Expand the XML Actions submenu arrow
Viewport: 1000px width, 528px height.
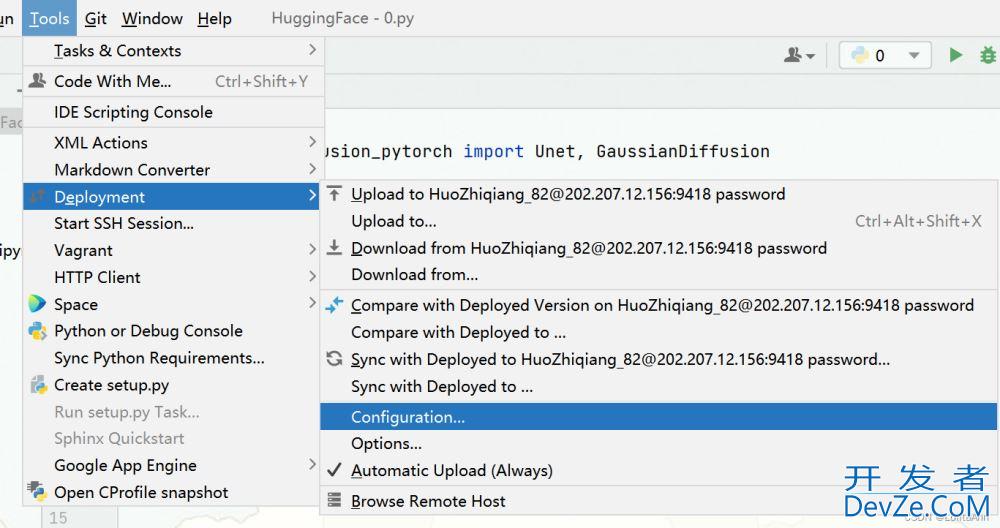(312, 142)
